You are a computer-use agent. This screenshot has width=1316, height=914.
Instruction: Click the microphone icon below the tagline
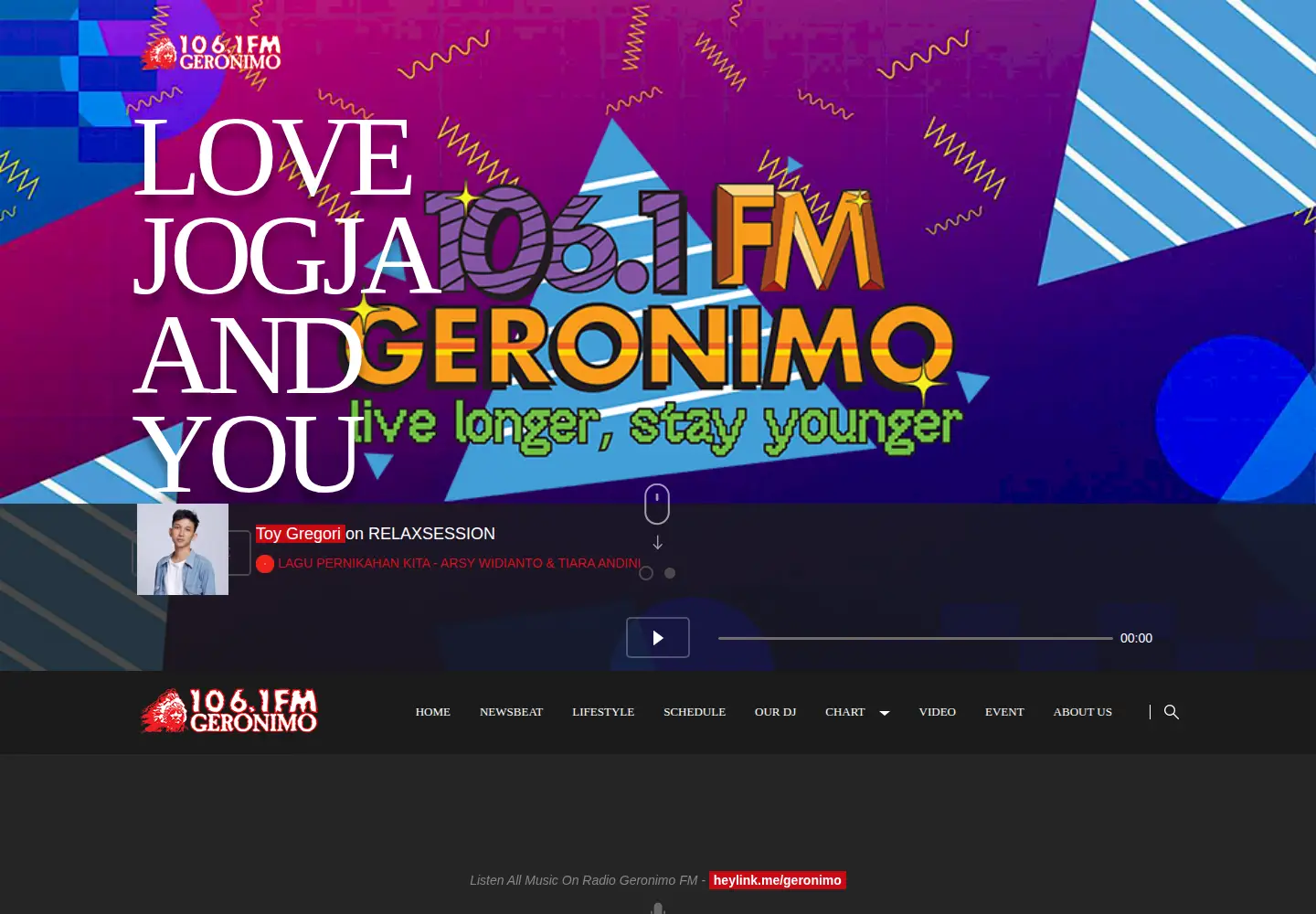(657, 909)
